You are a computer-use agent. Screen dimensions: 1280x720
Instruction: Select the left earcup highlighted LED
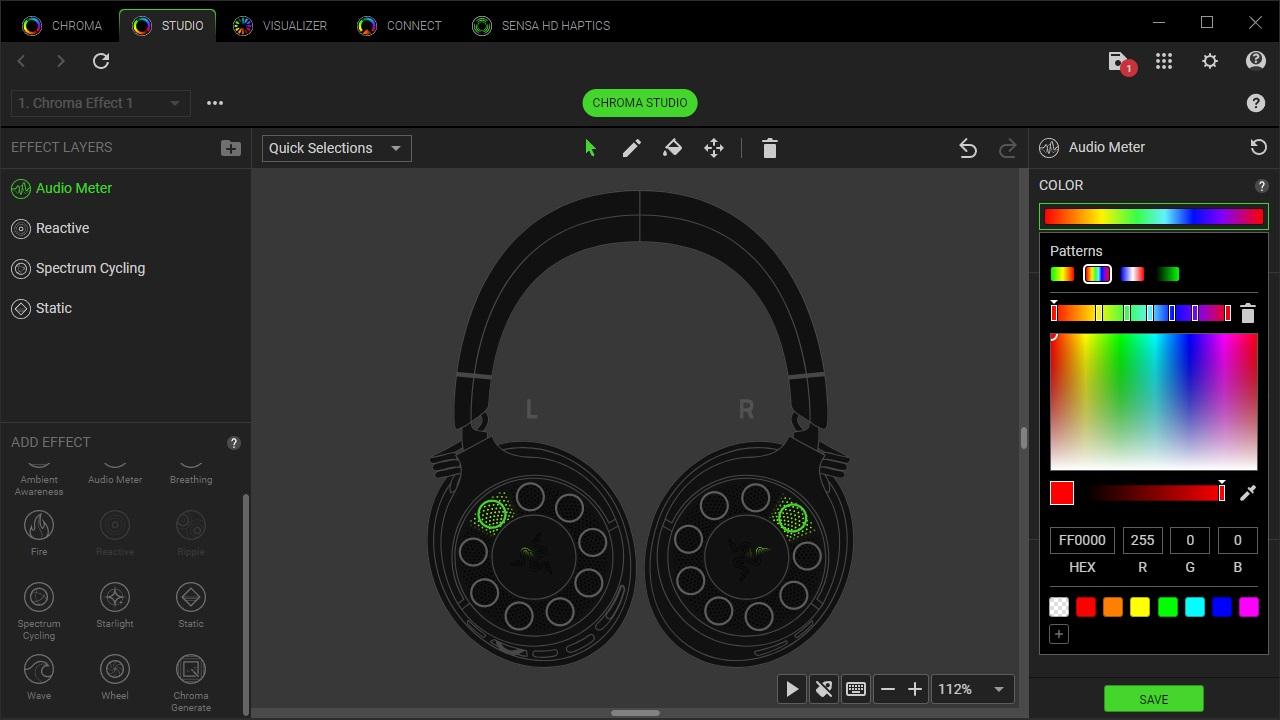pyautogui.click(x=491, y=515)
